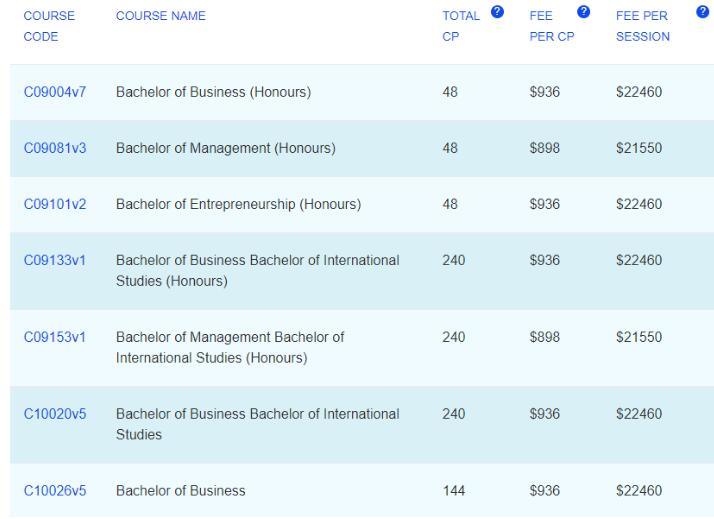Open course code C09101v2 link

coord(55,204)
